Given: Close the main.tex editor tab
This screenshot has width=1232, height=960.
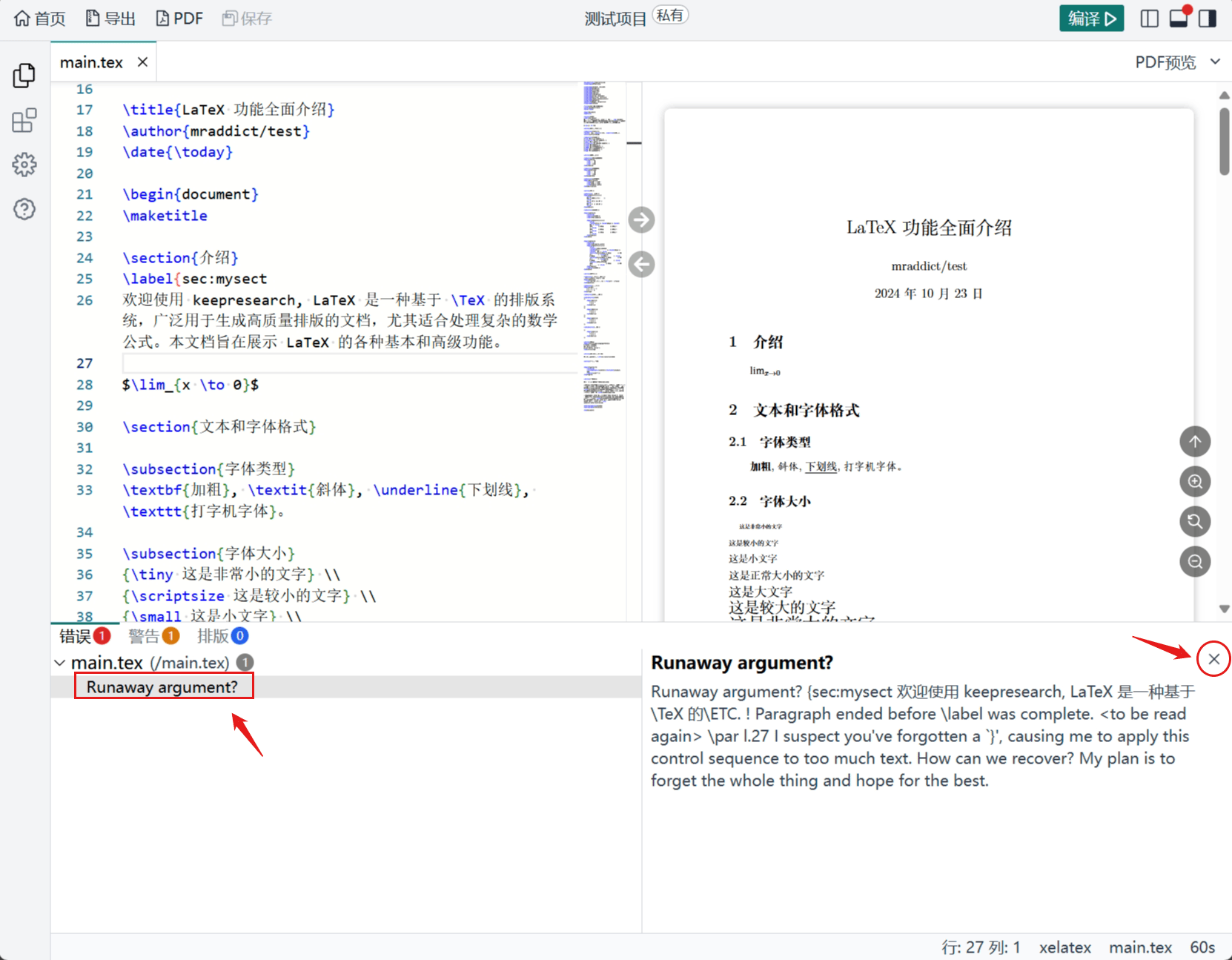Looking at the screenshot, I should [x=142, y=62].
